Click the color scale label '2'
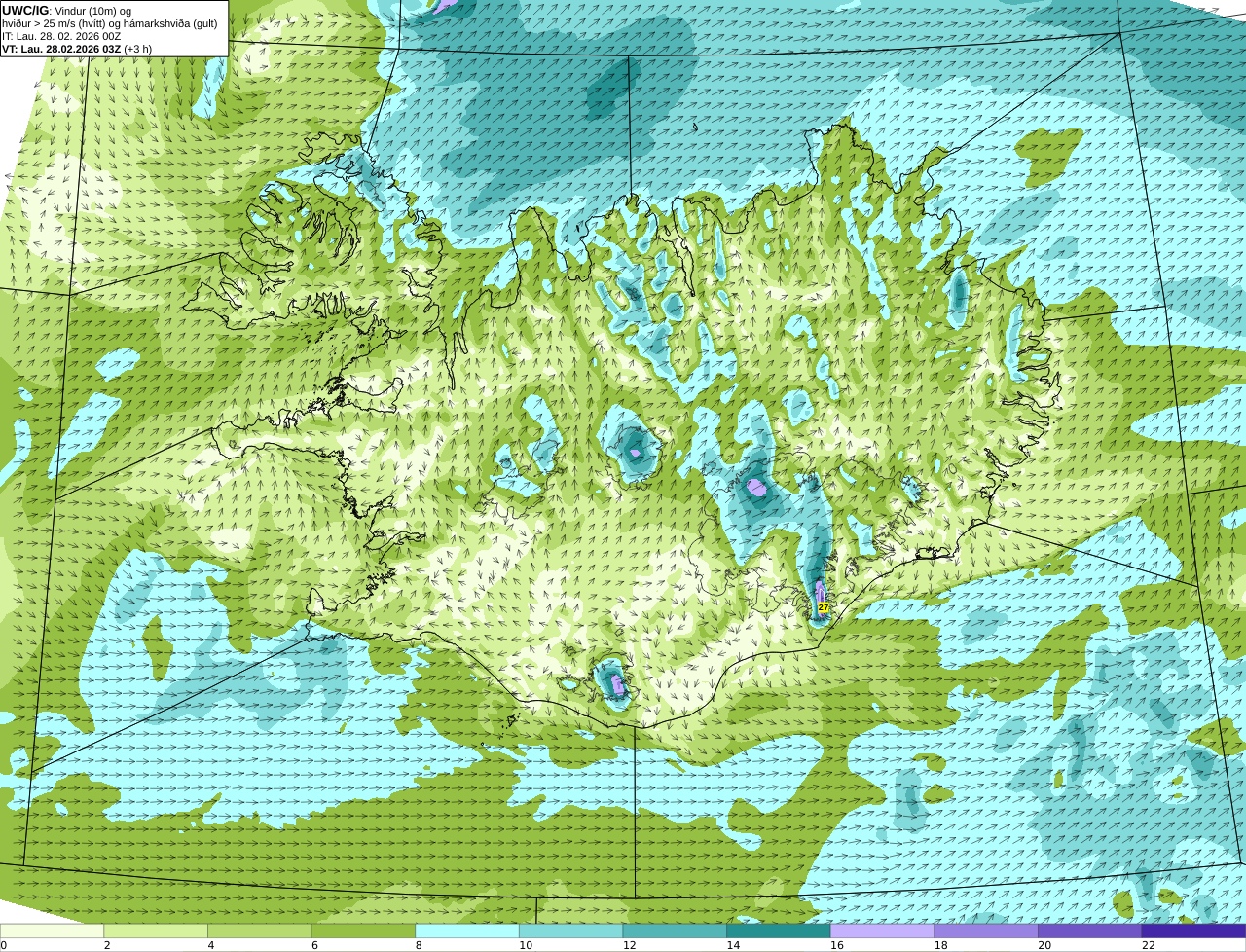Image resolution: width=1246 pixels, height=952 pixels. [x=107, y=945]
